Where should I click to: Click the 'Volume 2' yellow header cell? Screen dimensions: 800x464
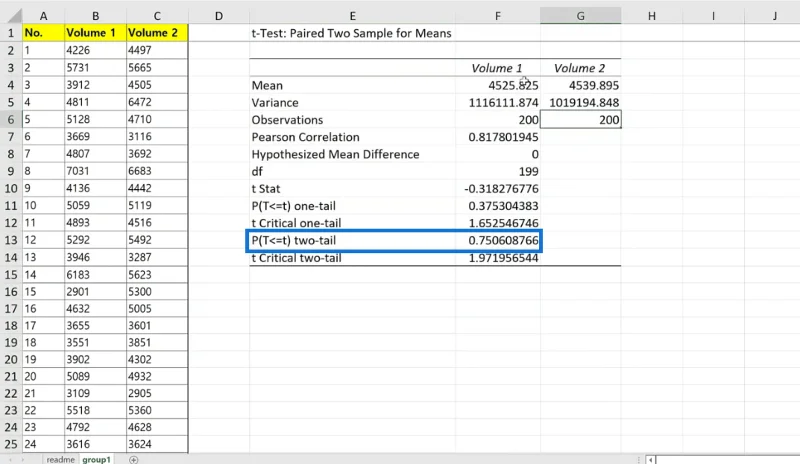tap(157, 33)
